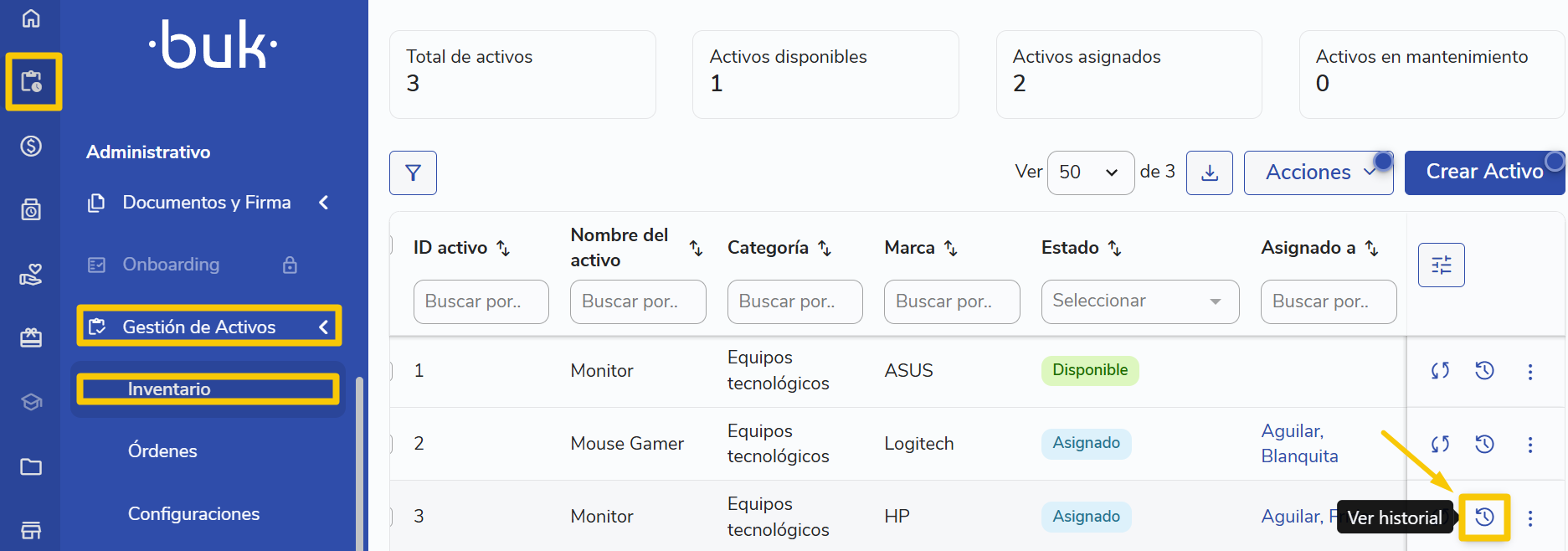Click the download export icon
This screenshot has height=551, width=1568.
pyautogui.click(x=1209, y=173)
